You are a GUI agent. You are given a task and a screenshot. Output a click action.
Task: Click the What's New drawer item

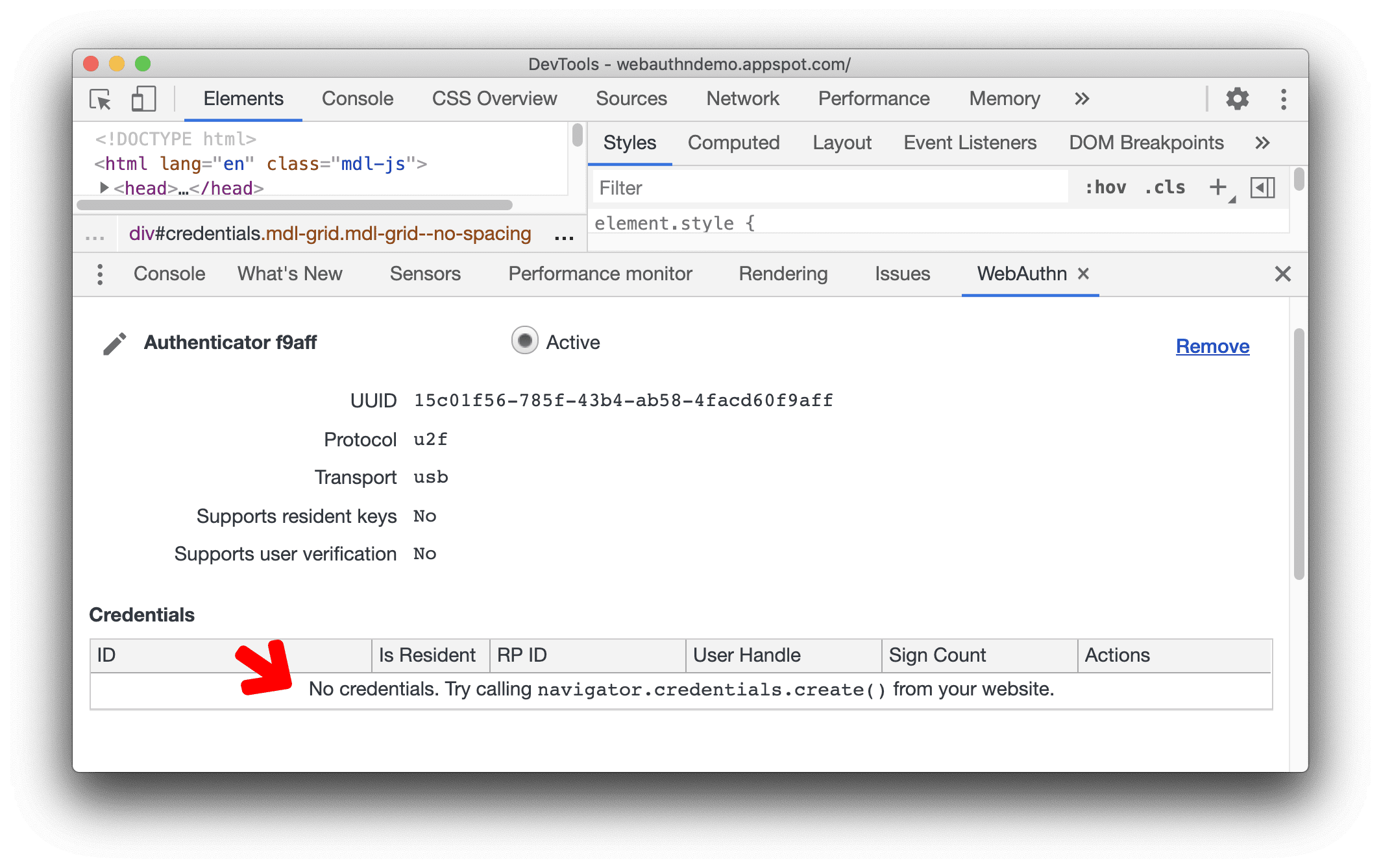tap(289, 274)
